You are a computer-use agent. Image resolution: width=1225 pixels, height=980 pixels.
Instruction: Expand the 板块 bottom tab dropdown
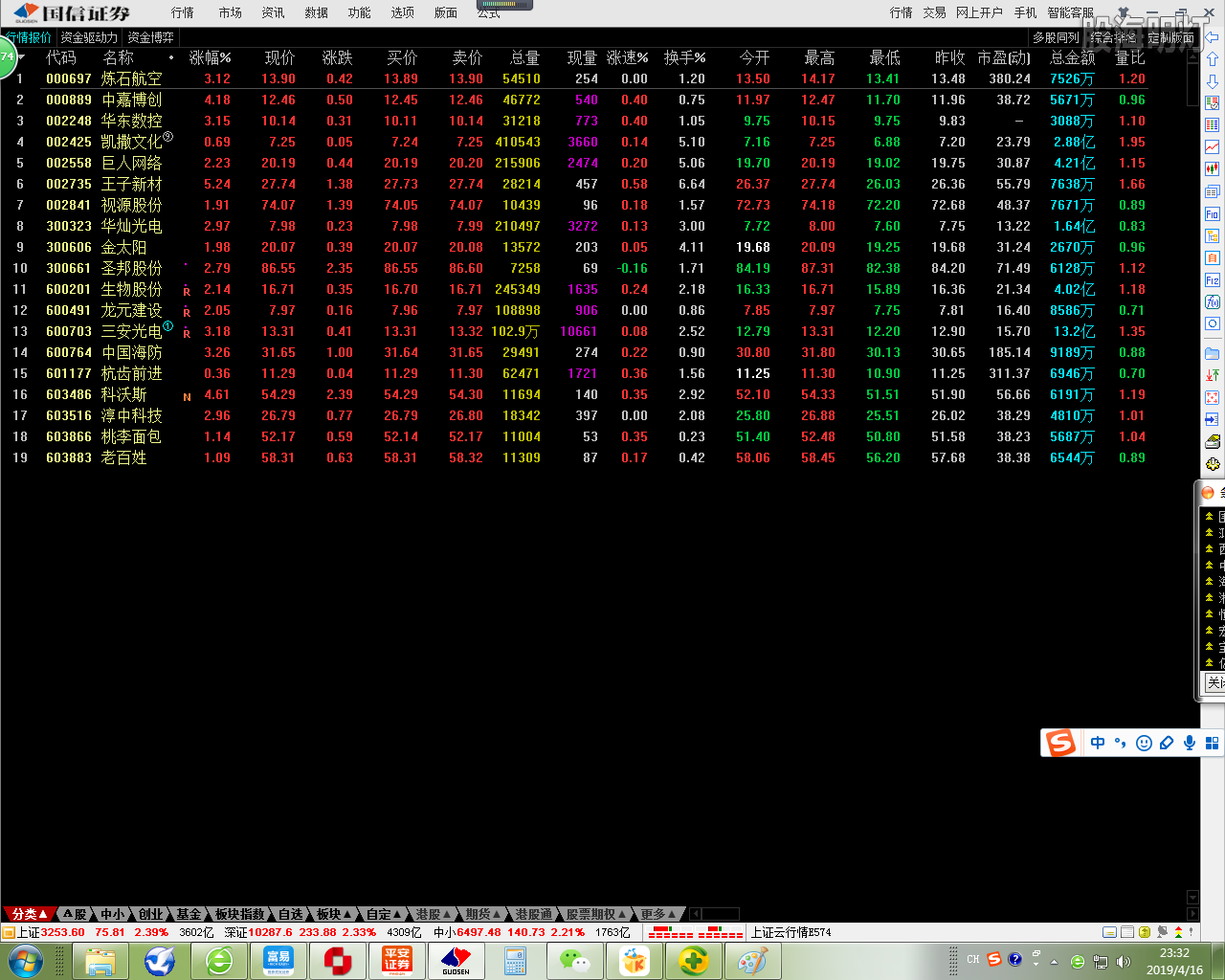tap(334, 914)
